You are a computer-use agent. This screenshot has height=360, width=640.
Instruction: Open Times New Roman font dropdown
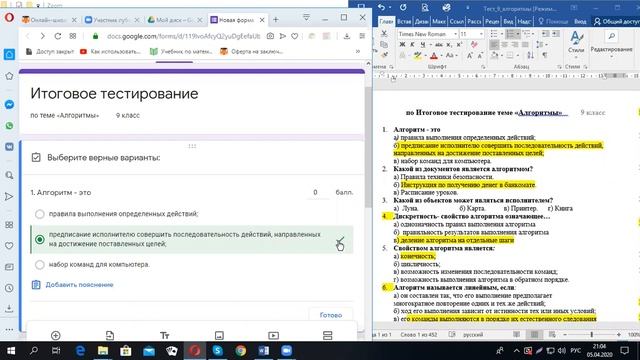pos(455,34)
